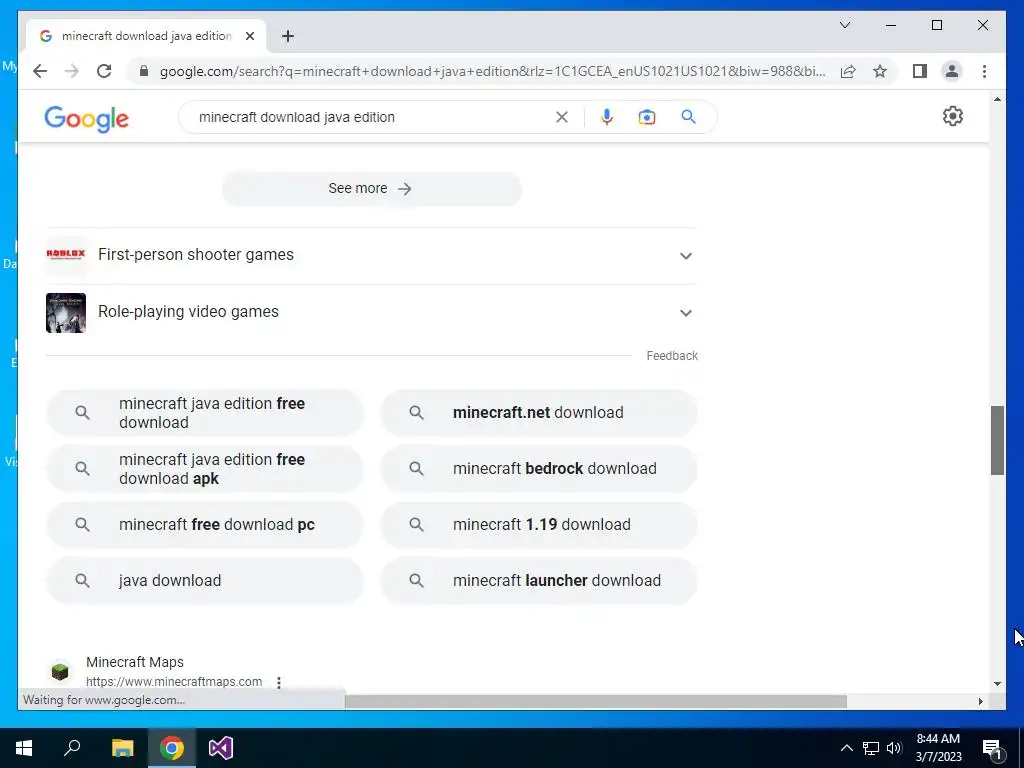This screenshot has width=1024, height=768.
Task: Search minecraft.net download suggestion
Action: click(x=539, y=413)
